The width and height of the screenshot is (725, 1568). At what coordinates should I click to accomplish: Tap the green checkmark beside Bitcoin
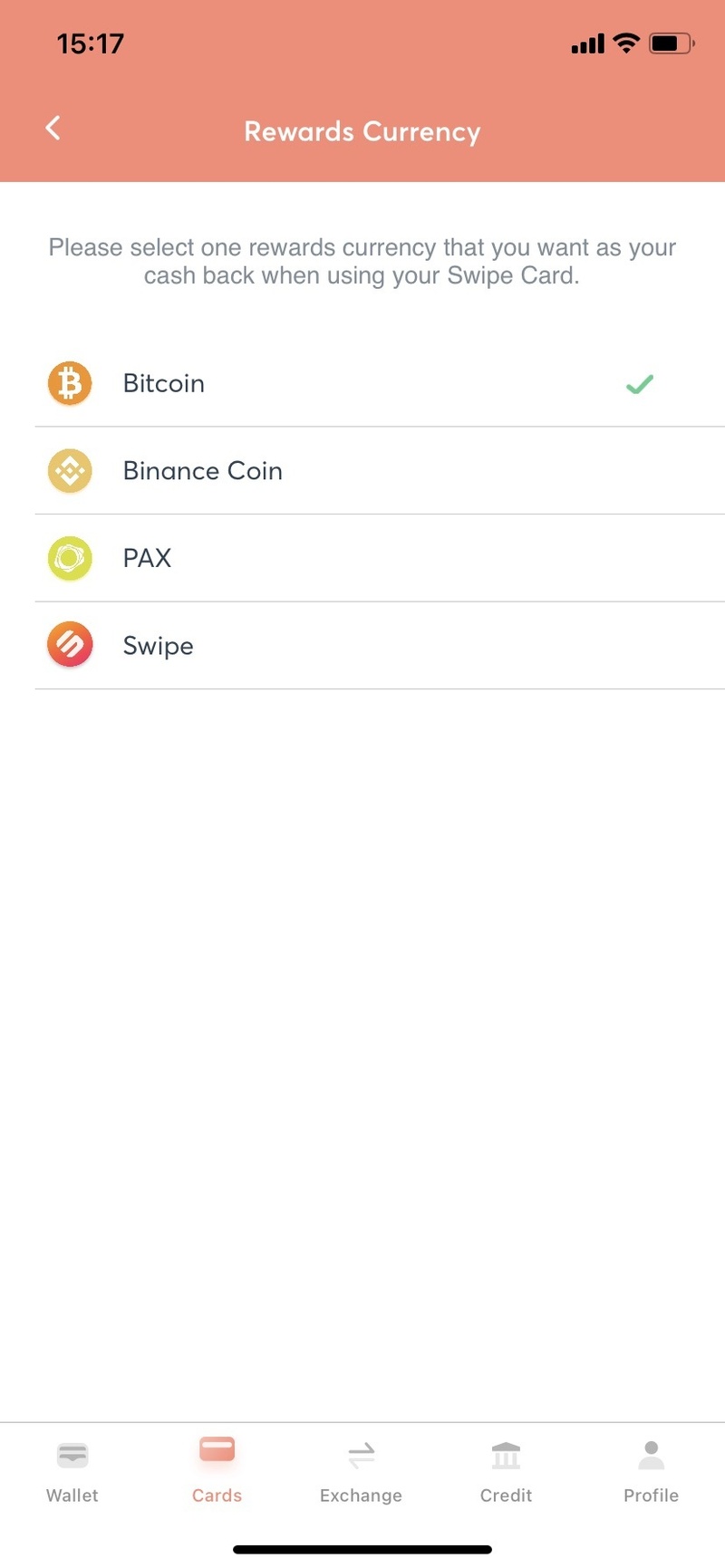click(x=640, y=384)
